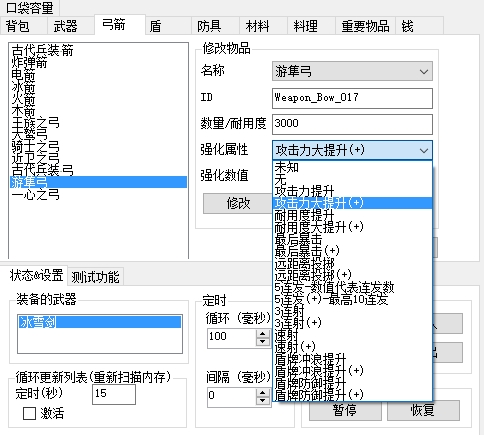Image resolution: width=484 pixels, height=435 pixels.
Task: Select 火箭 in the item list
Action: point(98,99)
